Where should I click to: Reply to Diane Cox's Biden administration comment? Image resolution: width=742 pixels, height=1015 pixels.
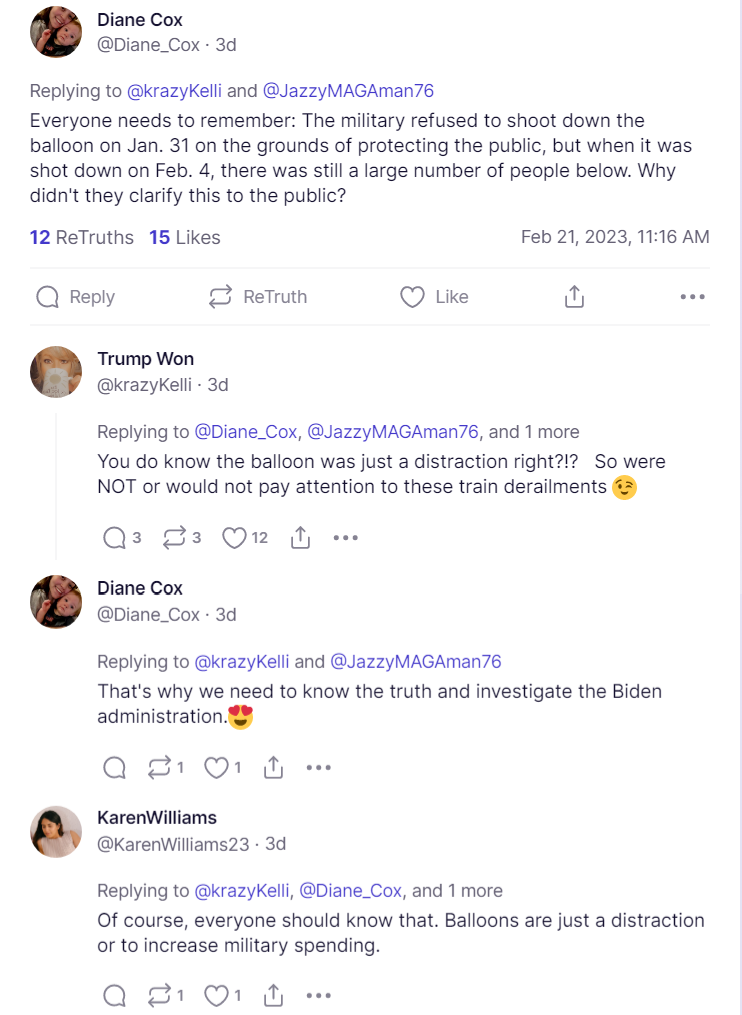point(115,768)
